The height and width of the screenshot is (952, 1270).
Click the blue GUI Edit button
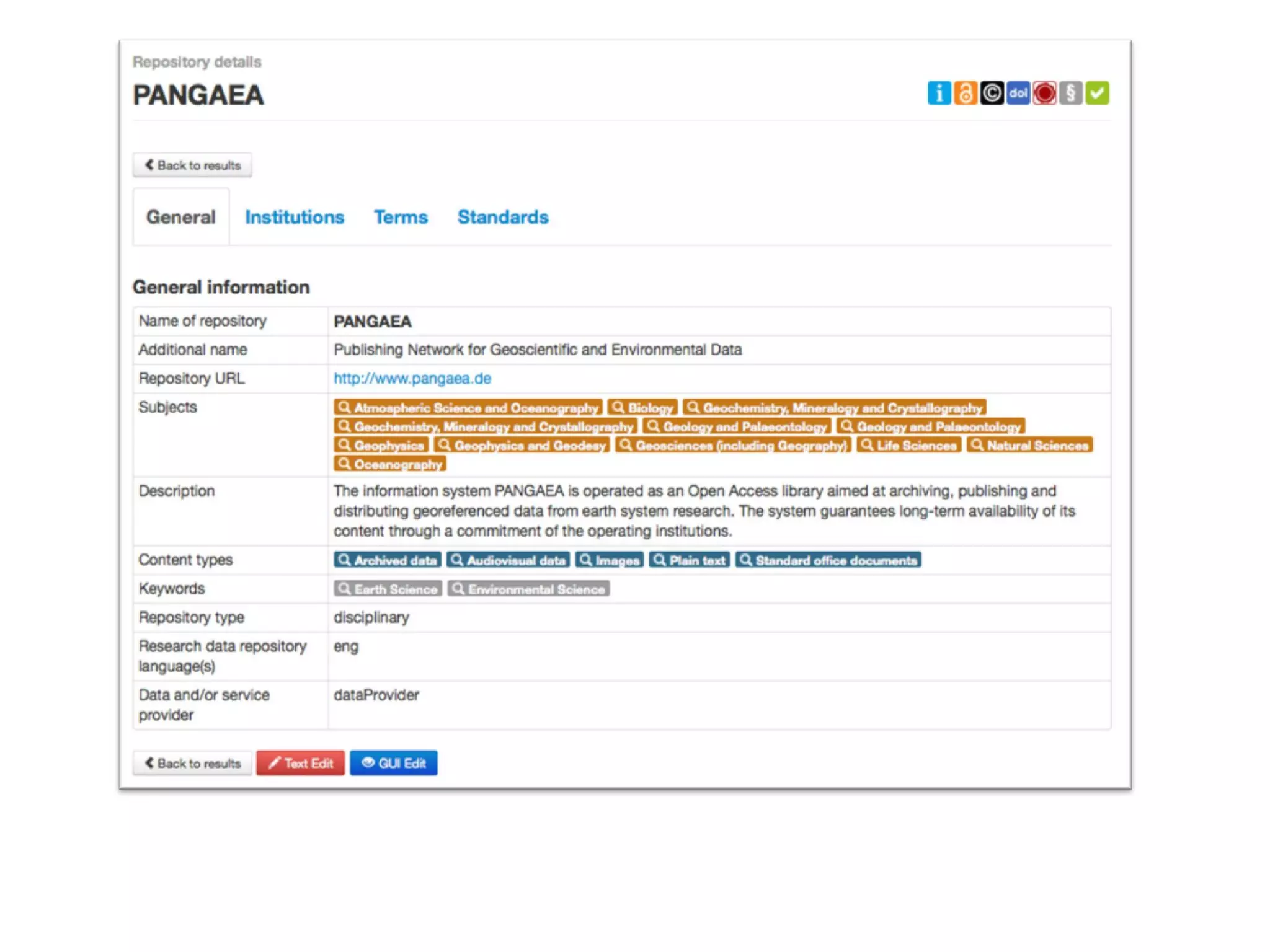click(x=393, y=763)
